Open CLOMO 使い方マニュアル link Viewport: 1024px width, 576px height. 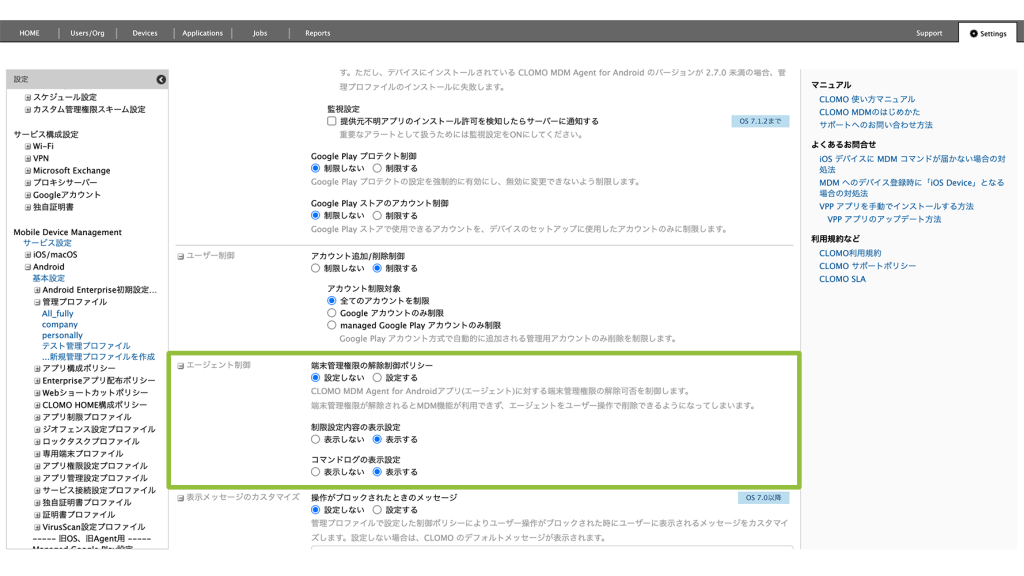pos(866,100)
